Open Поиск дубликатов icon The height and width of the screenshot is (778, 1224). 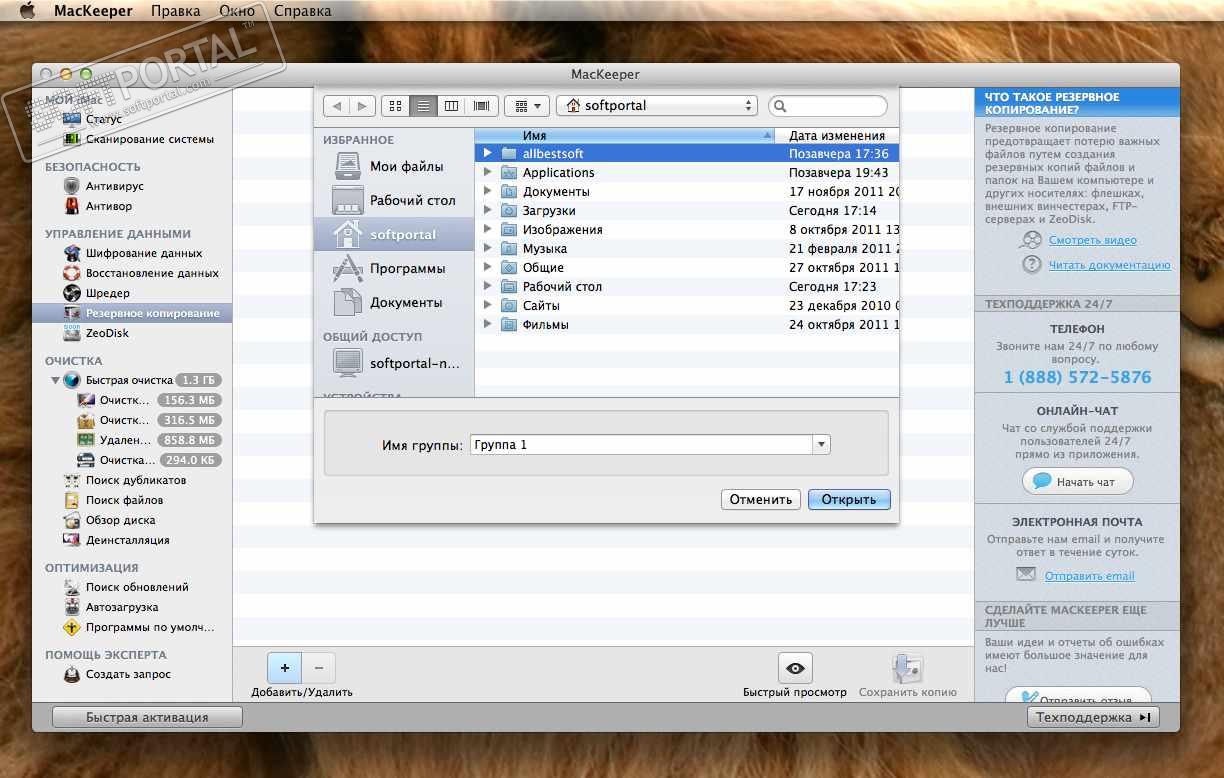72,480
